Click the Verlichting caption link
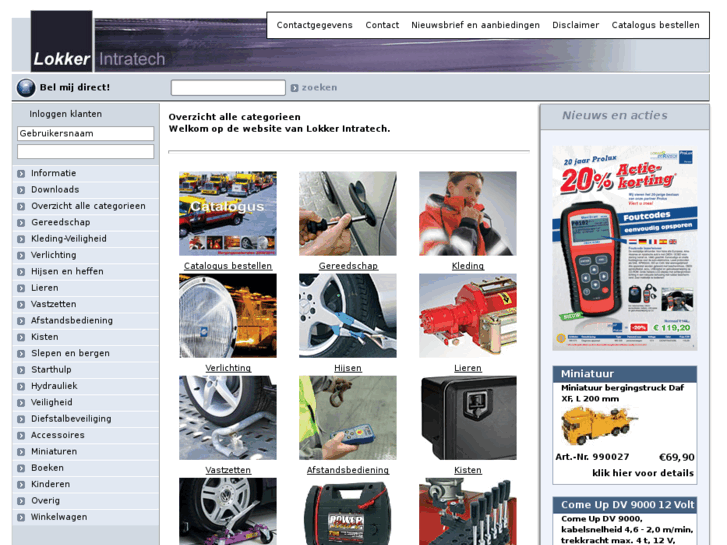The height and width of the screenshot is (545, 727). click(228, 368)
